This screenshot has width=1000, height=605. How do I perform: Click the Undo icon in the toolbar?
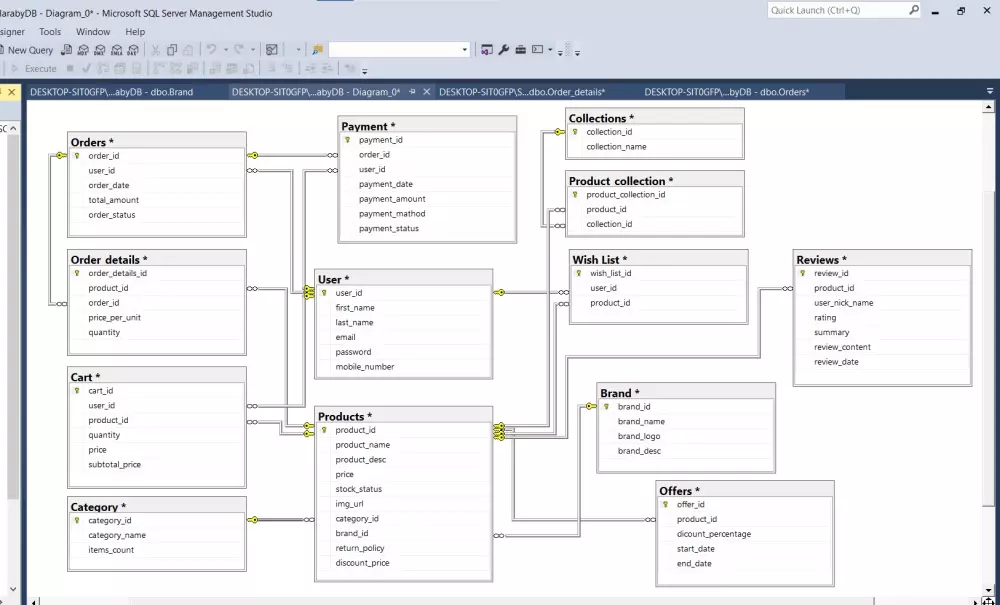(210, 49)
